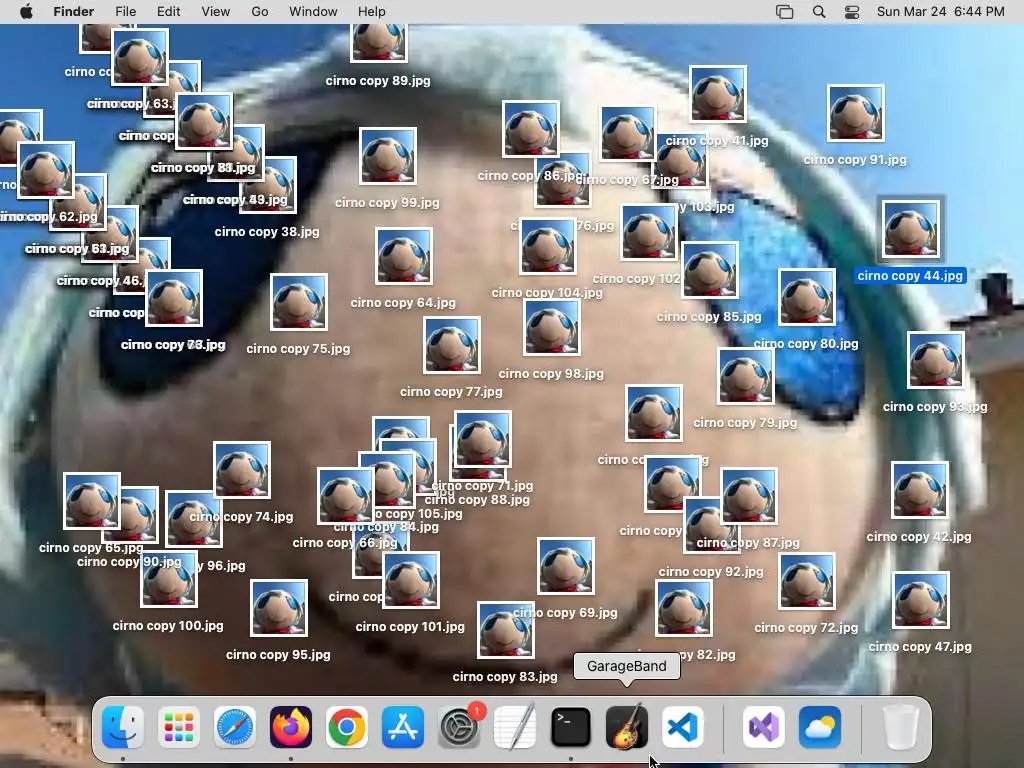Select the file cirno copy 93.jpg
Screen dimensions: 1024x768
tap(936, 360)
